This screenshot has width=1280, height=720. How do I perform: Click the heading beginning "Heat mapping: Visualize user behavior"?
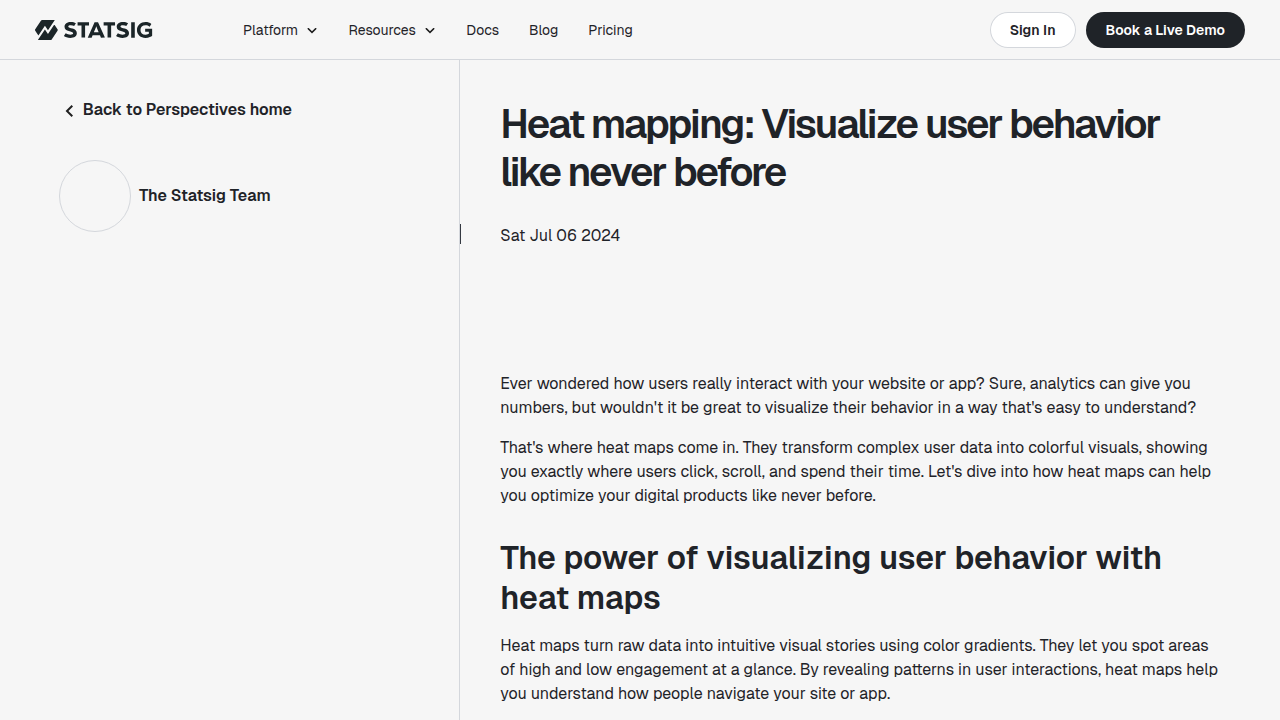[830, 148]
